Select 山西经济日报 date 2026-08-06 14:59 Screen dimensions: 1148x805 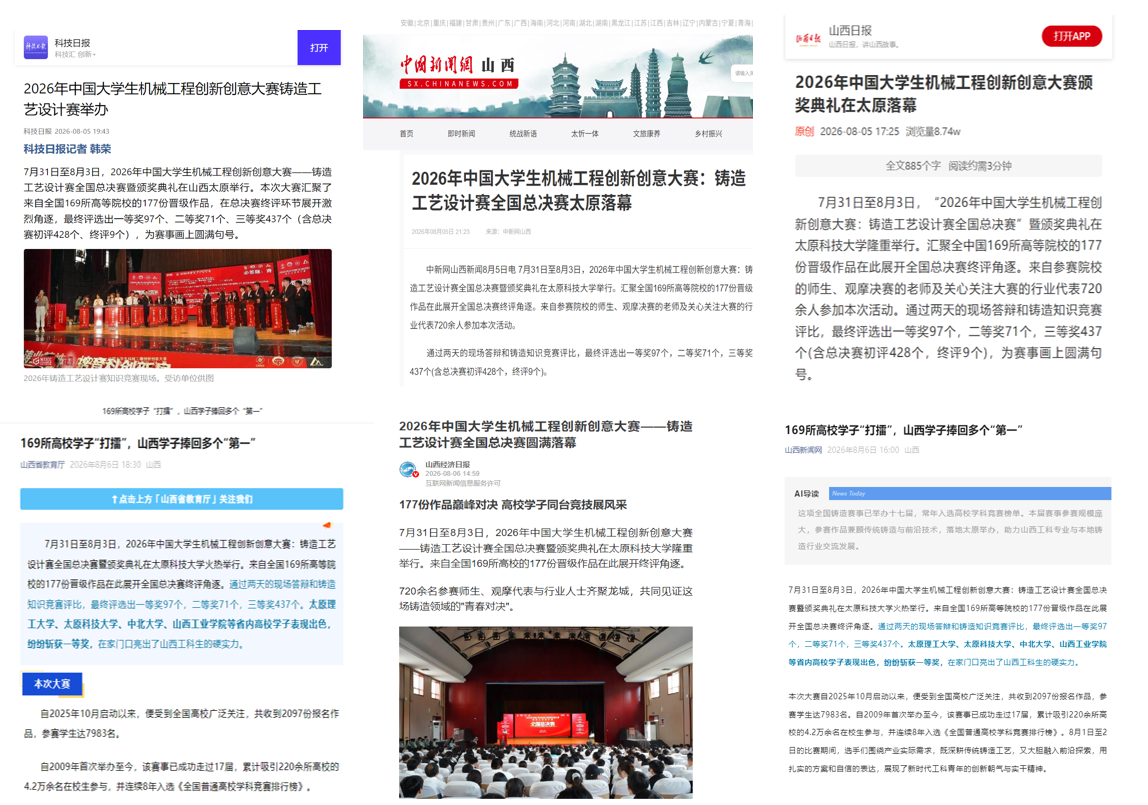click(x=452, y=473)
